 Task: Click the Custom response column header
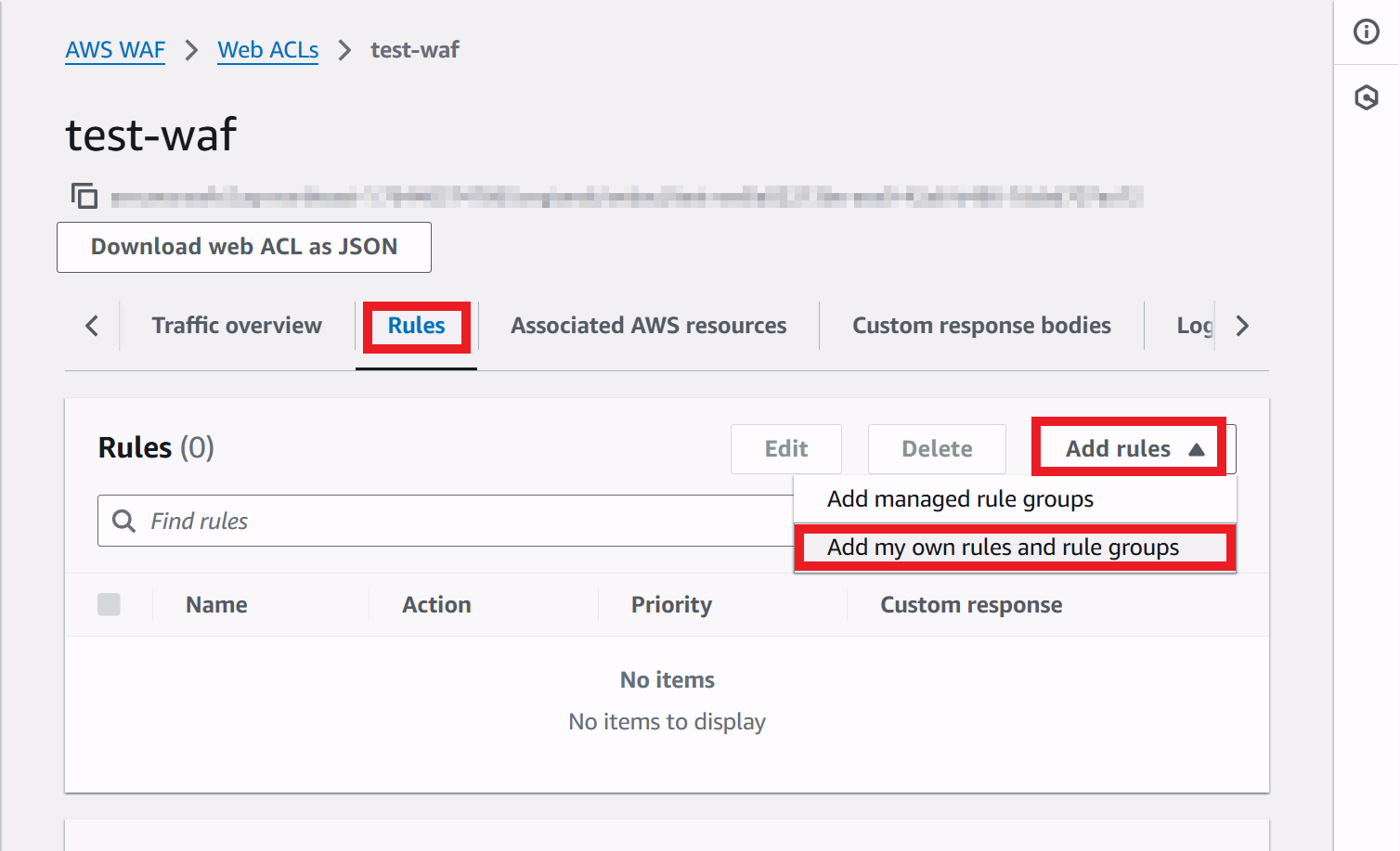pos(971,605)
